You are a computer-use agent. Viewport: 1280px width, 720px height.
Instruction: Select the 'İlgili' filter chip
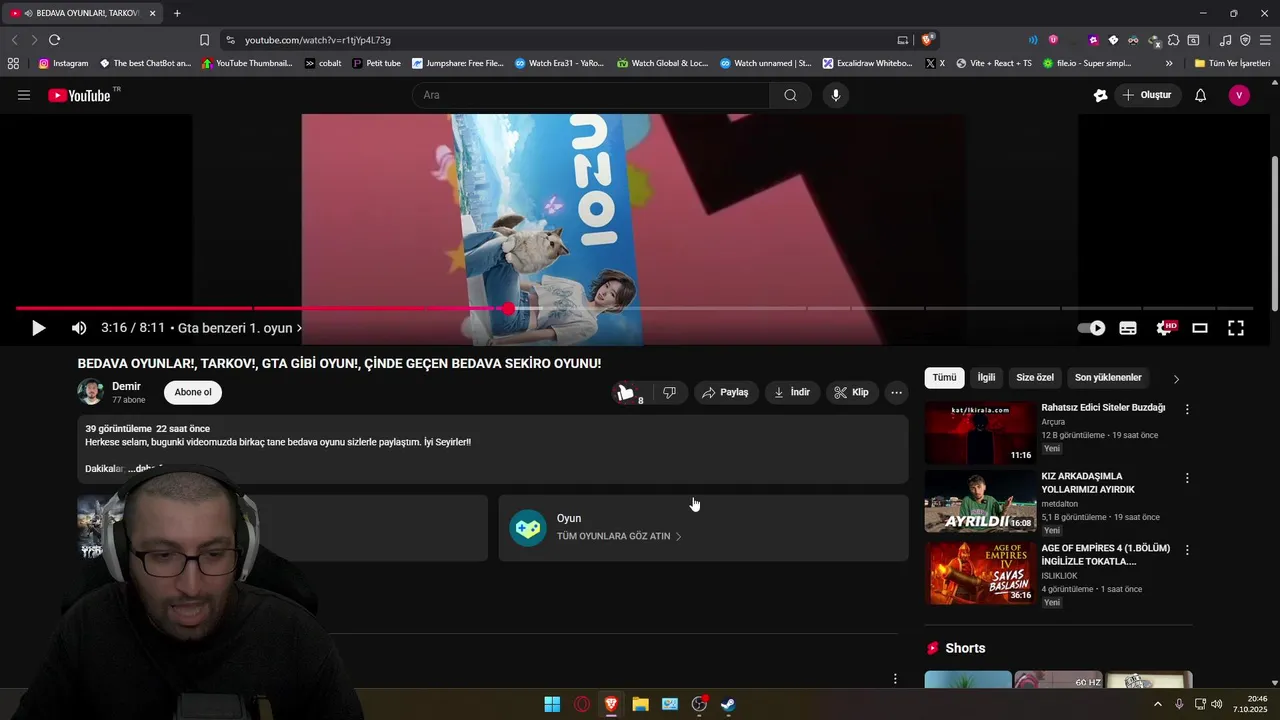[x=986, y=378]
